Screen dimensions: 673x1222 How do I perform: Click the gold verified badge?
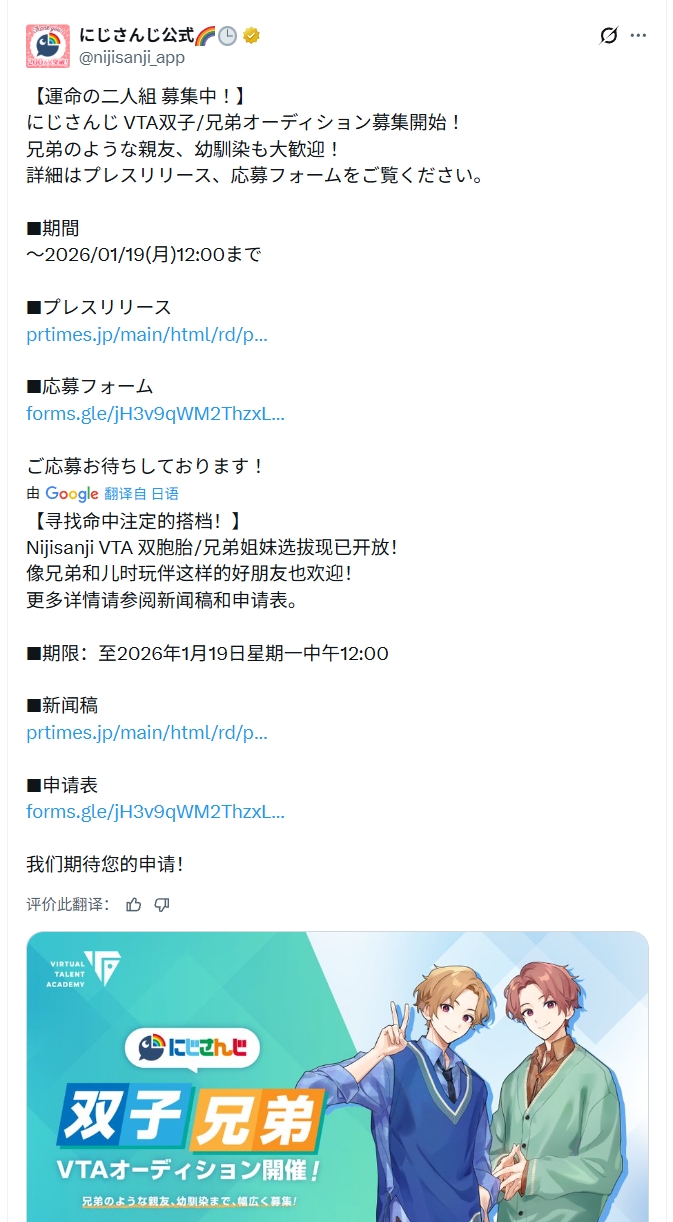(252, 36)
